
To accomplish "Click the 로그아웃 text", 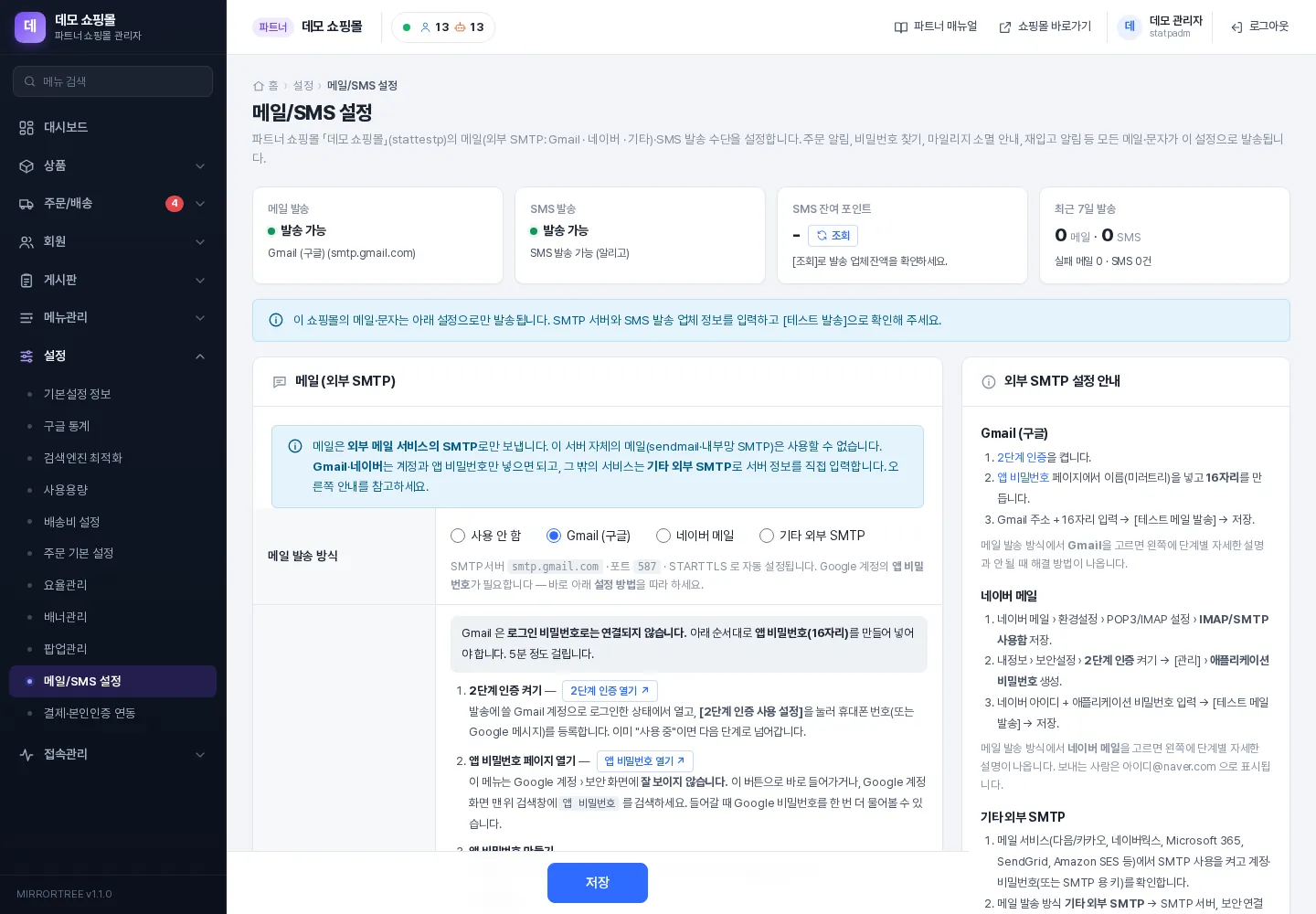I will [1268, 27].
